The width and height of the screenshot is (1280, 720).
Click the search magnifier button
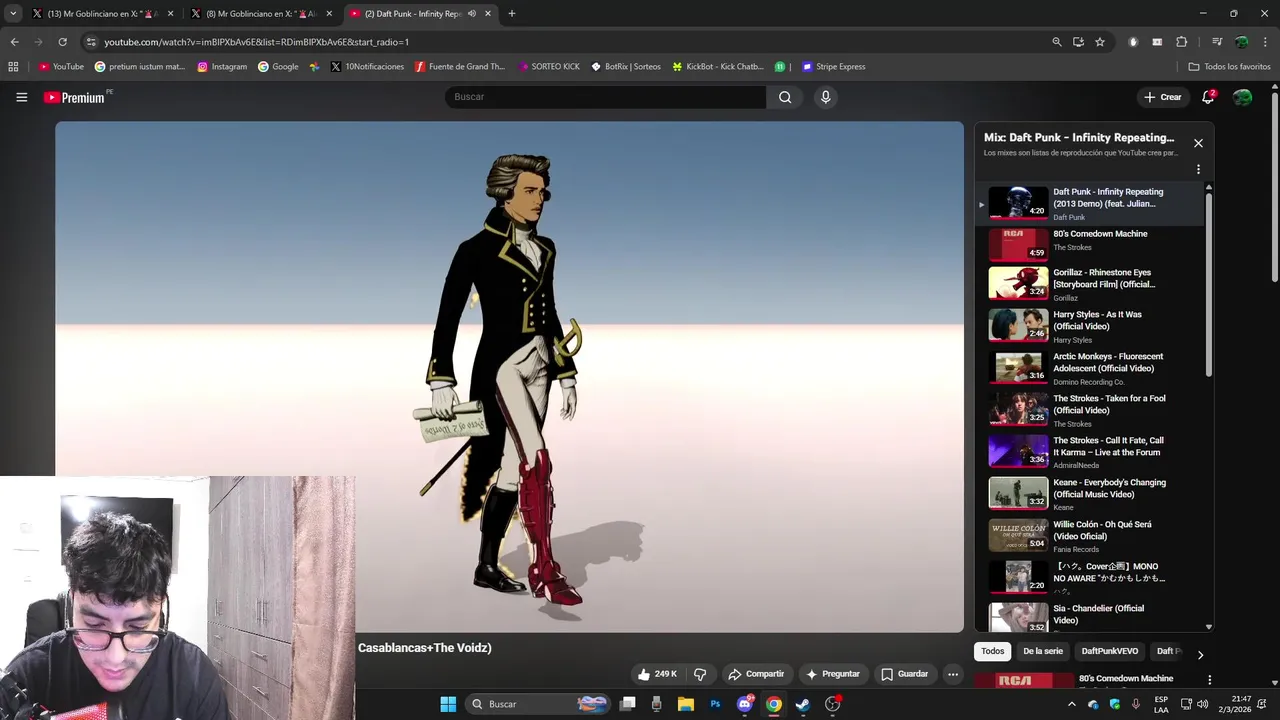[x=785, y=97]
